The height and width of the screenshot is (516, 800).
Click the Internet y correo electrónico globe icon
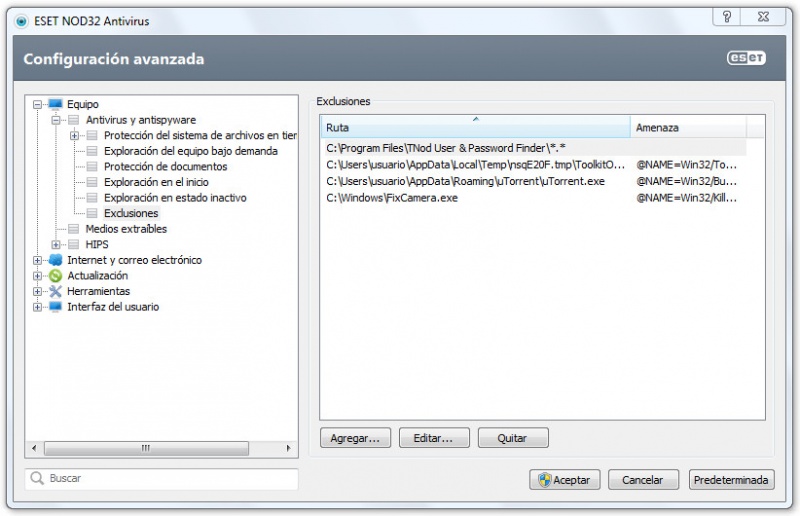[55, 260]
